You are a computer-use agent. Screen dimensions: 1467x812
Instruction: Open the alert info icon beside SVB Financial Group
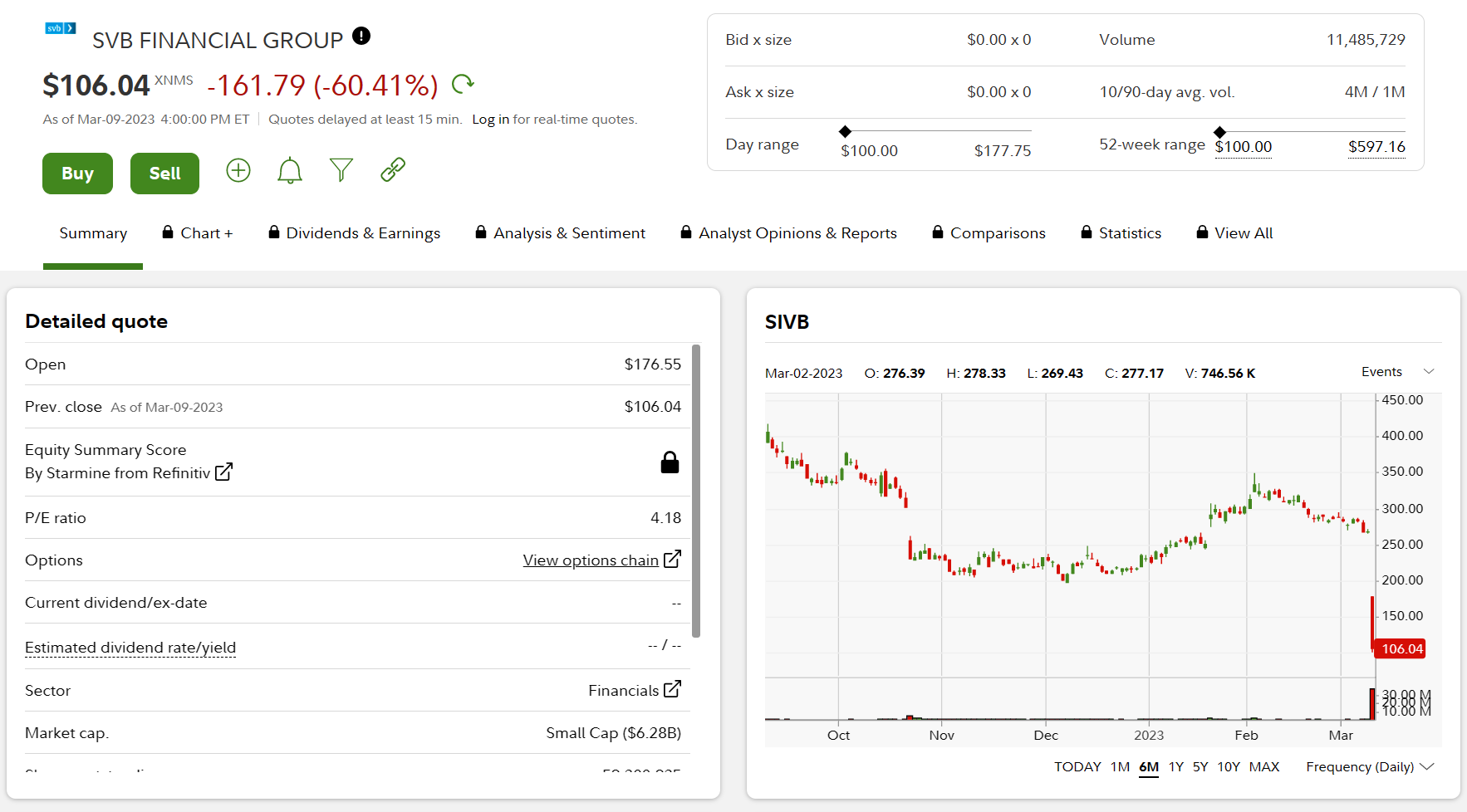tap(361, 36)
